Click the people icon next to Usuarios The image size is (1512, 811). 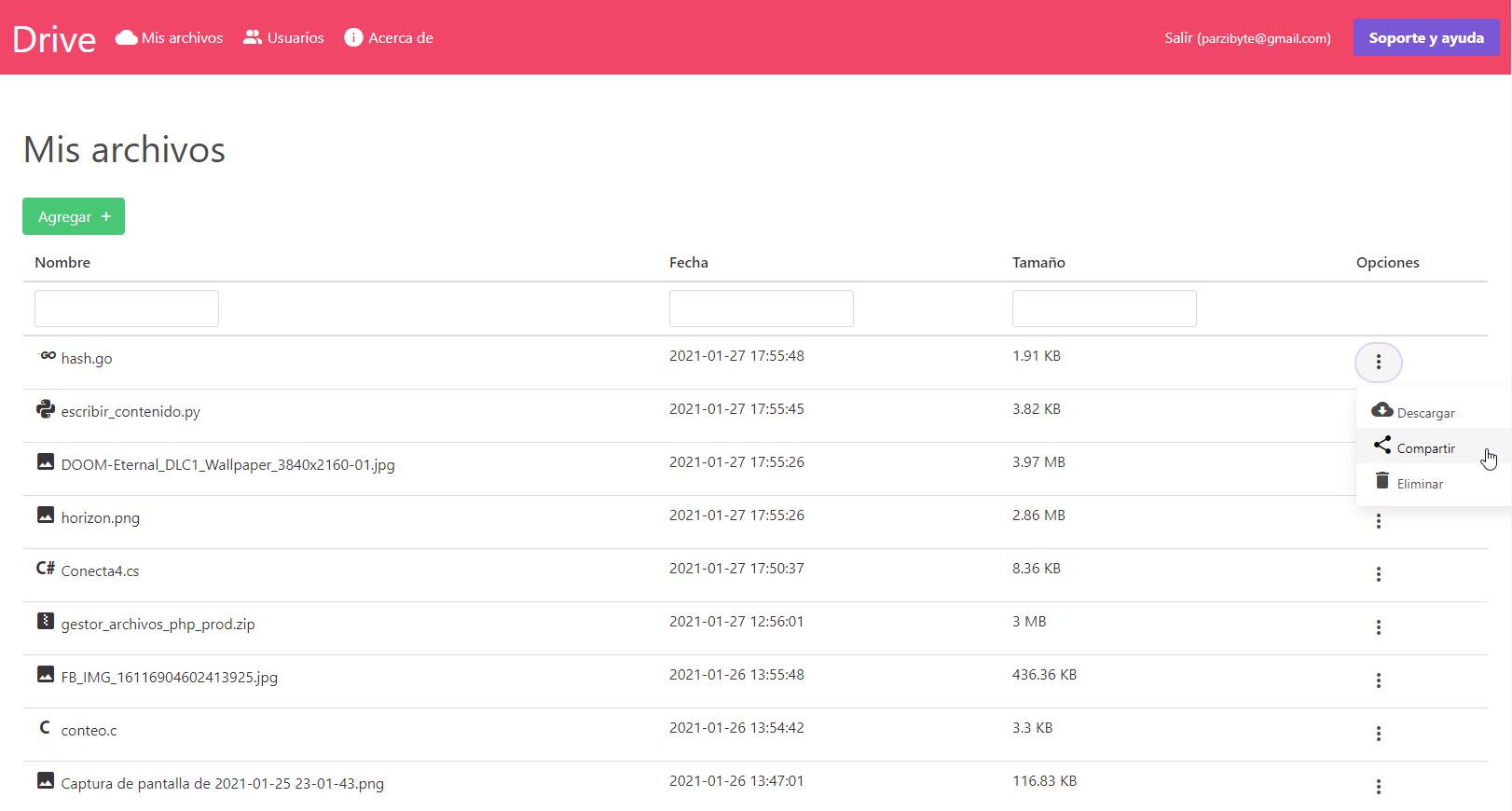[253, 37]
